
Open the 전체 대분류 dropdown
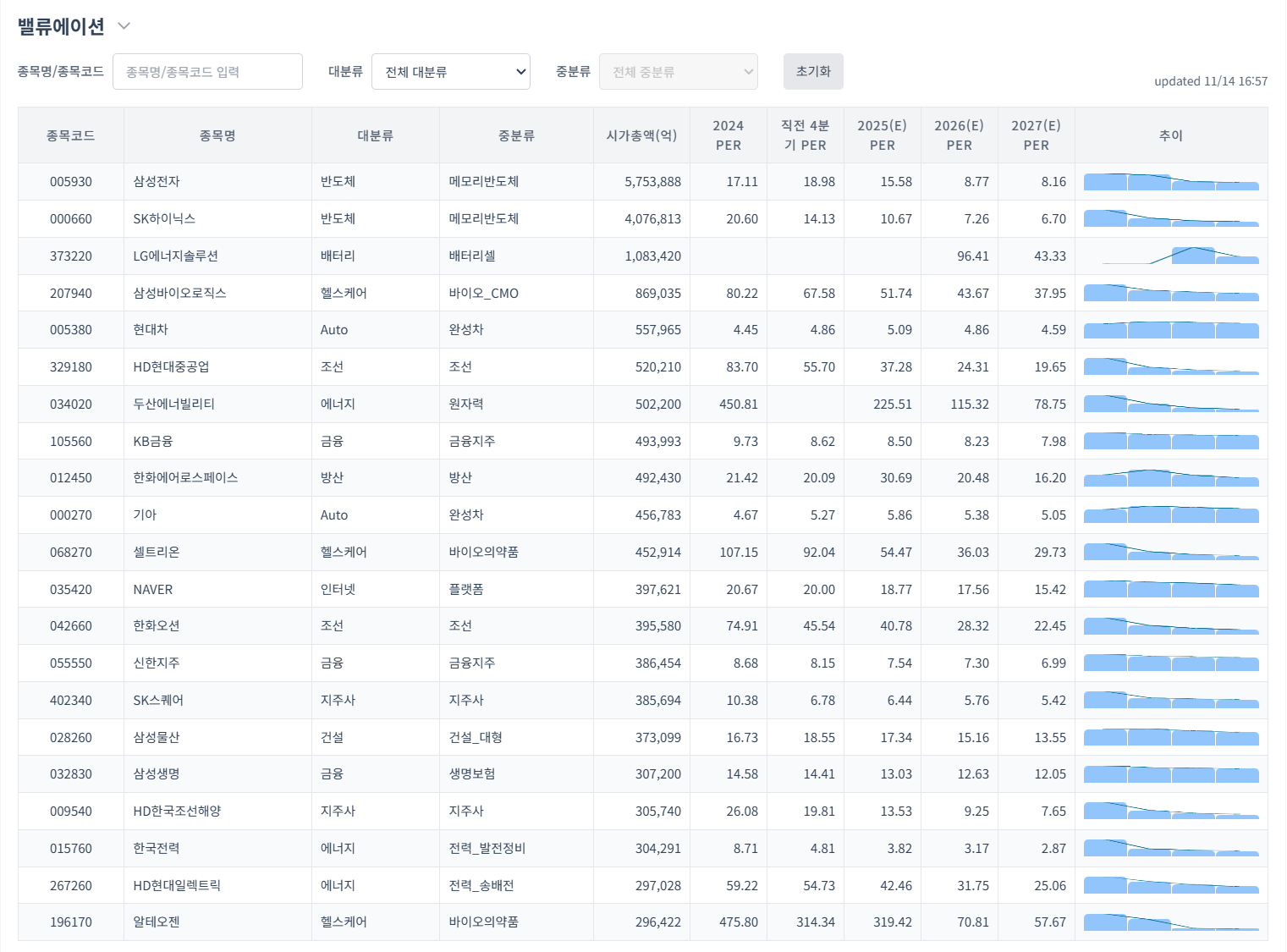[450, 72]
